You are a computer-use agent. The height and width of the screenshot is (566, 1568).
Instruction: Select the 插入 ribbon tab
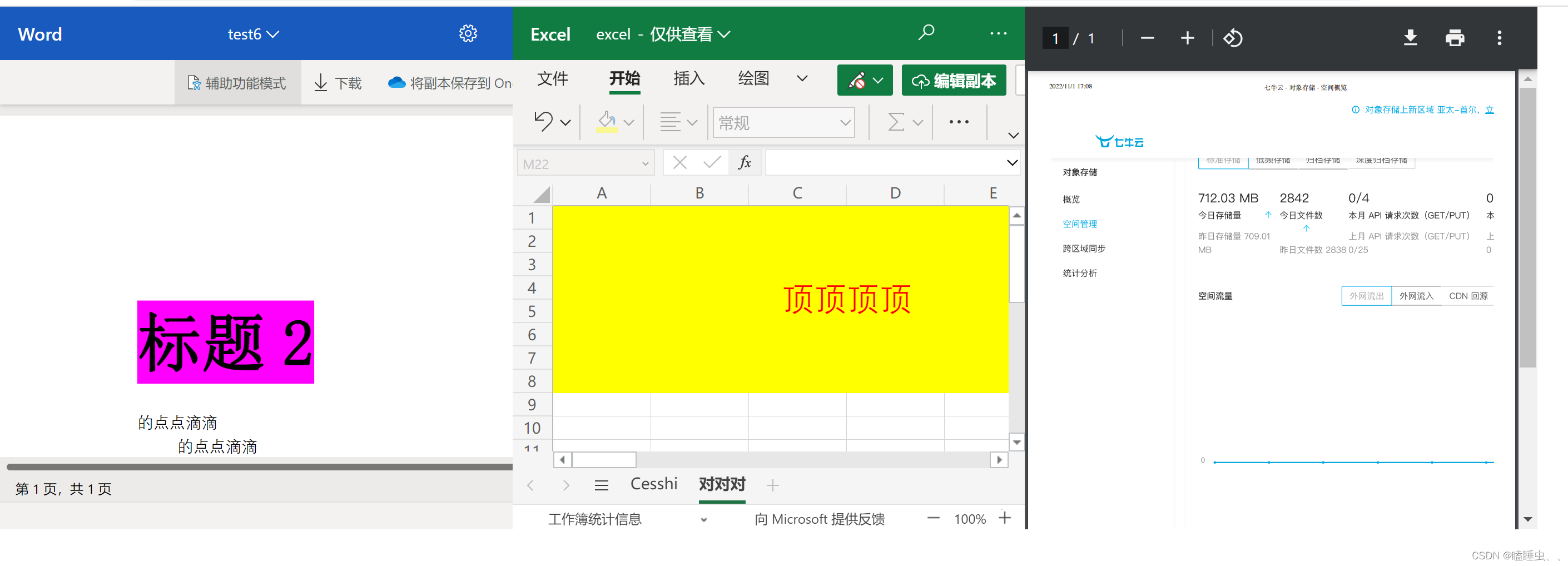pyautogui.click(x=688, y=78)
